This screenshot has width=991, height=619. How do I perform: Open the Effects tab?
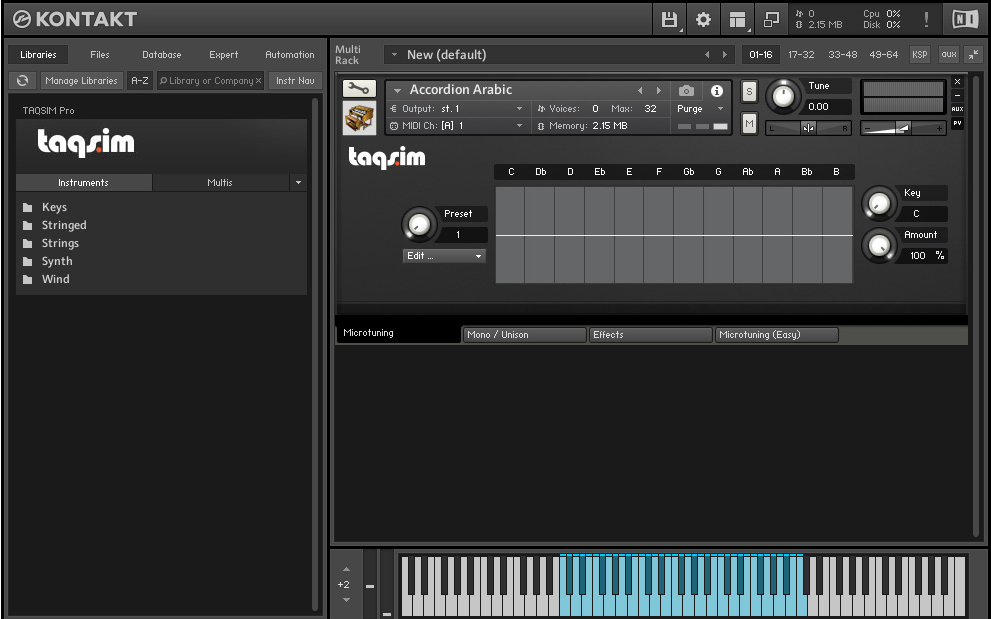tap(650, 334)
